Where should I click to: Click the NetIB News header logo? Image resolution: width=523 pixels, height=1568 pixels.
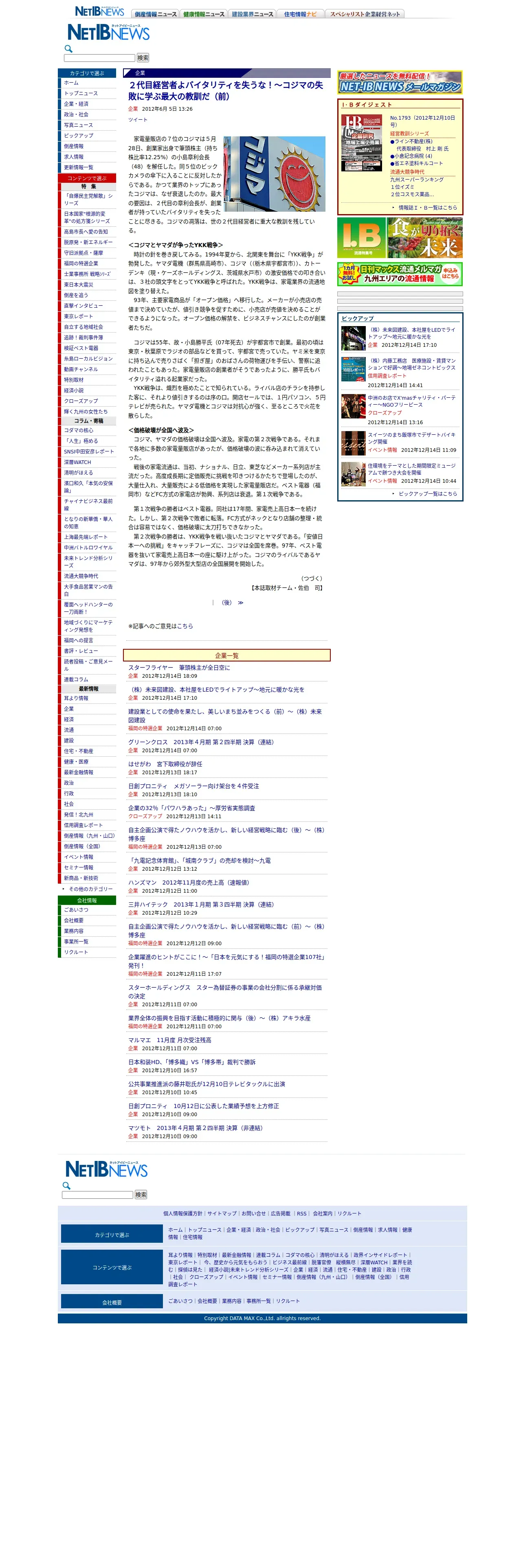pos(108,32)
